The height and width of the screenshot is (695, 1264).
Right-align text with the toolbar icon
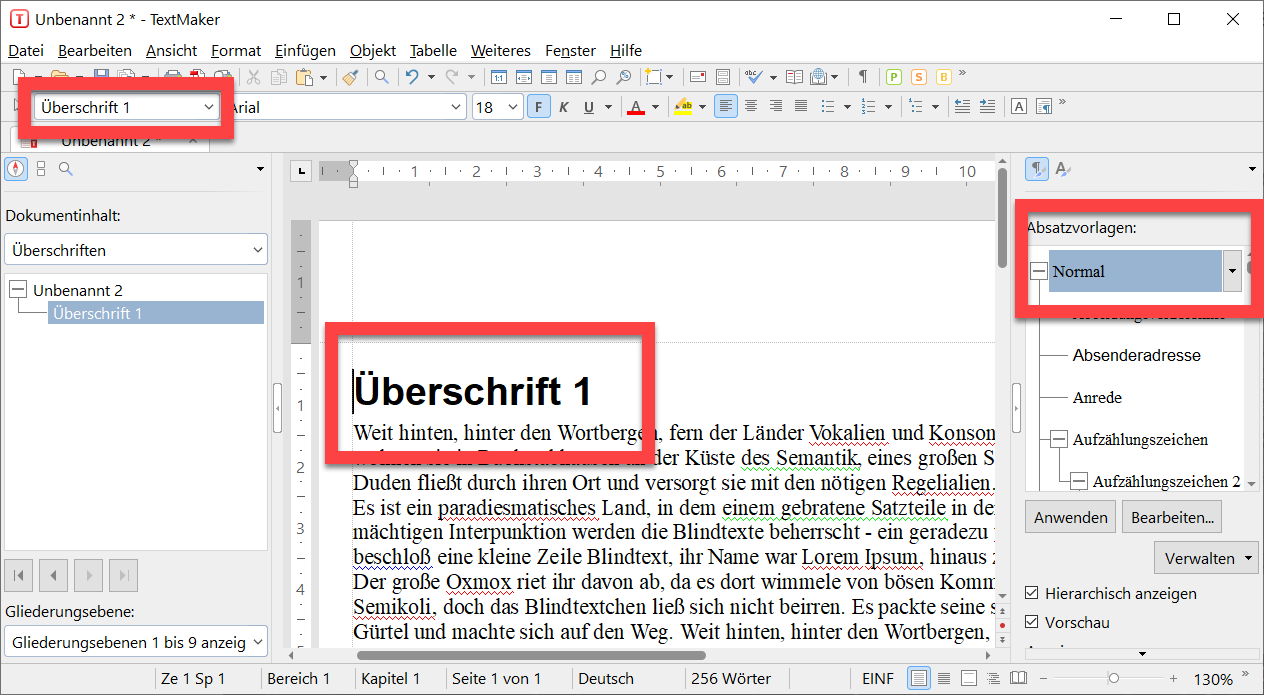pyautogui.click(x=776, y=106)
